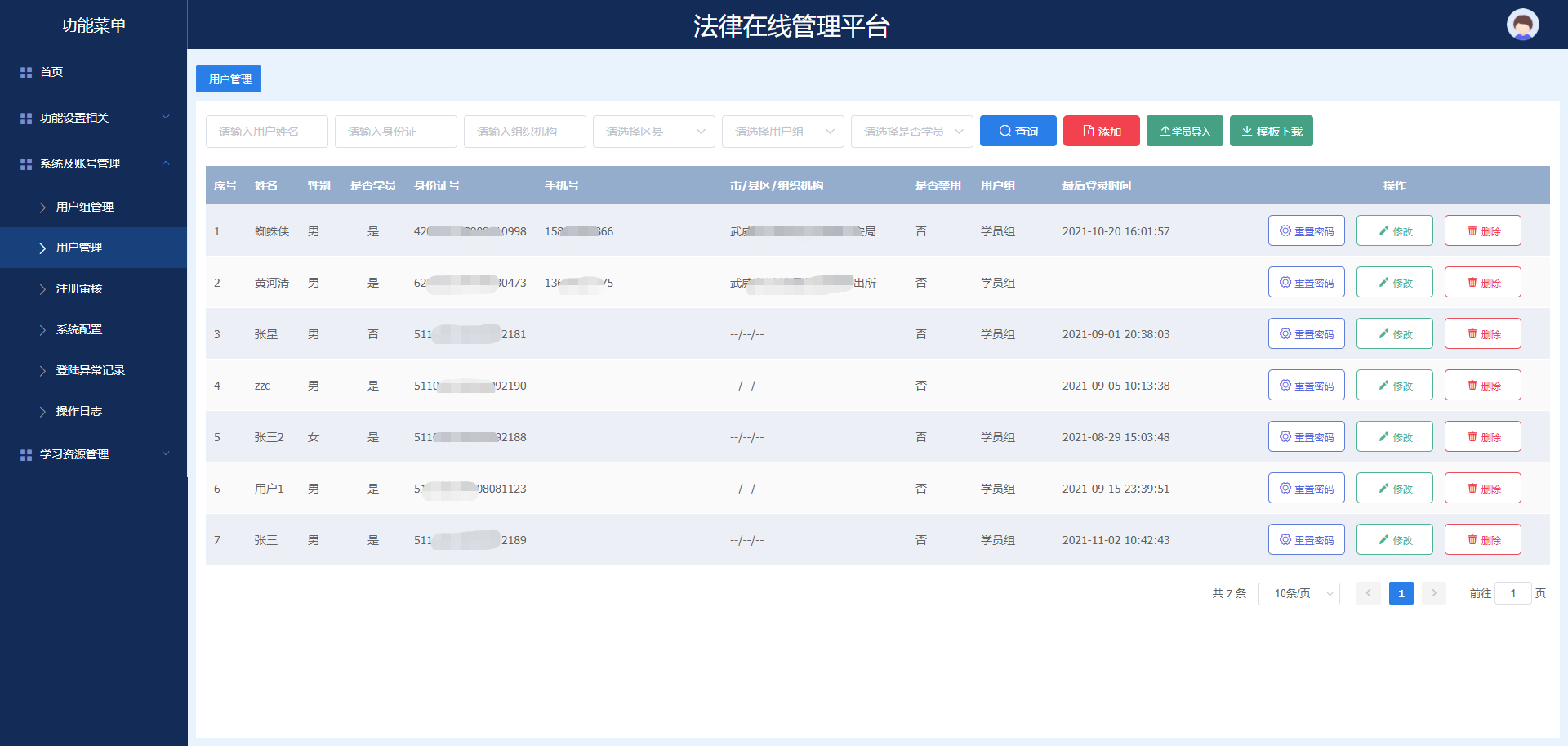The width and height of the screenshot is (1568, 746).
Task: Expand the 学习资源管理 menu chevron
Action: coord(166,453)
